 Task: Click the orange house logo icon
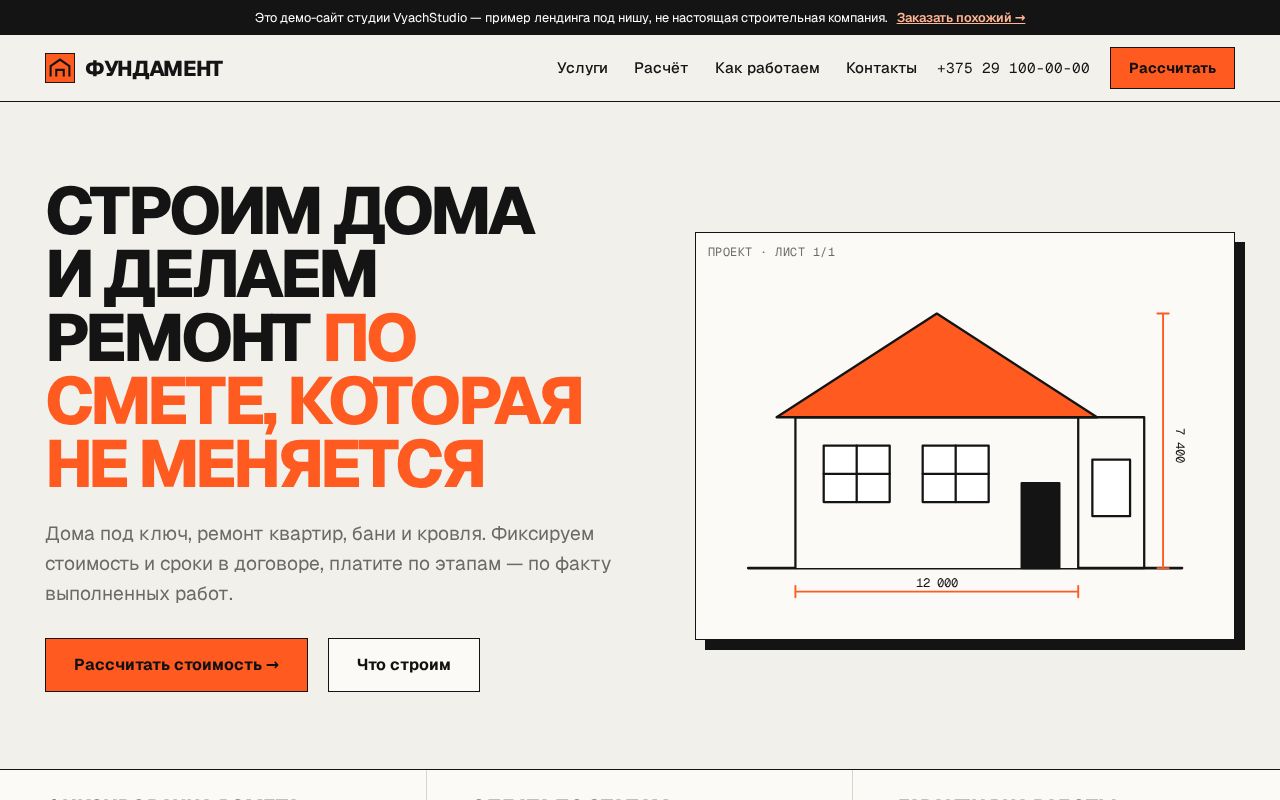(x=60, y=68)
